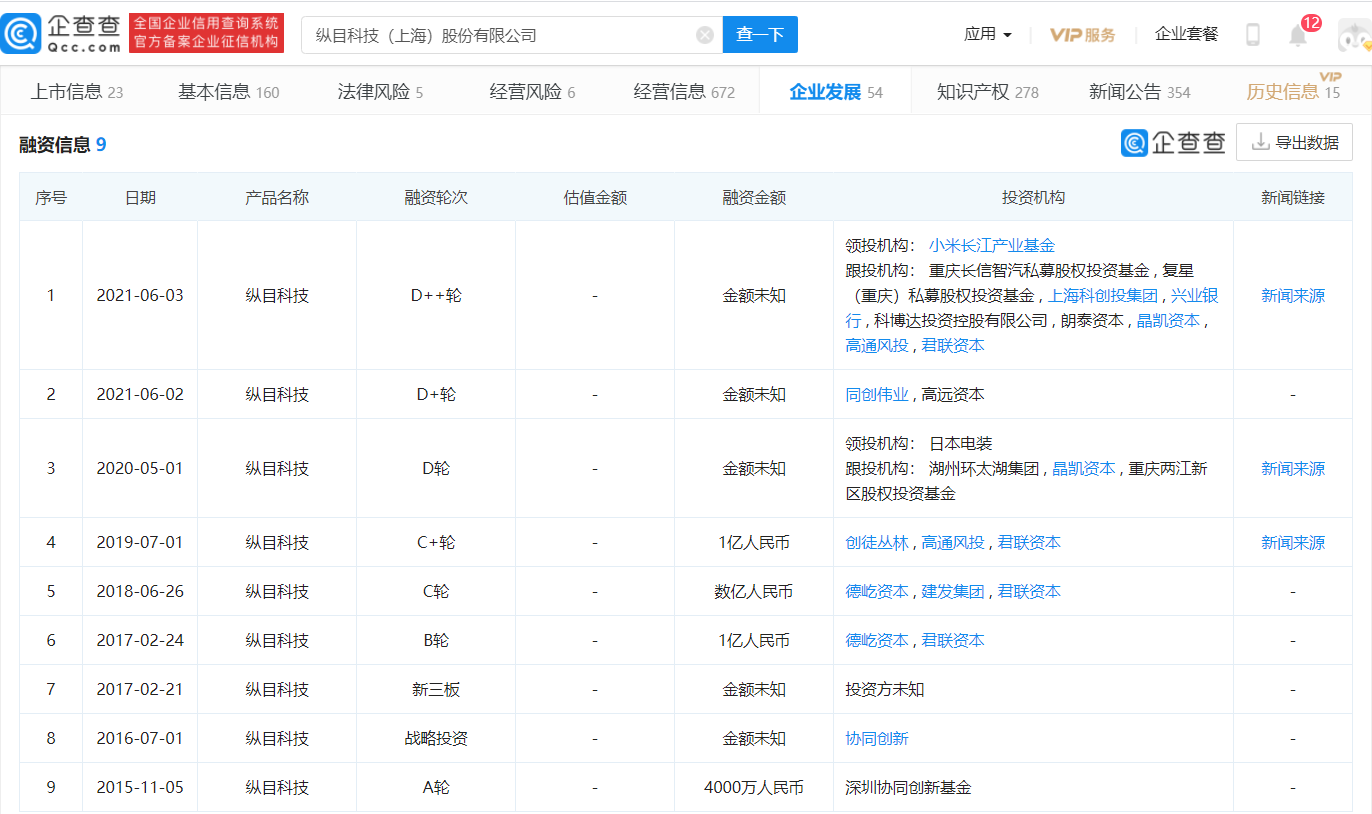The height and width of the screenshot is (814, 1372).
Task: Select the 企业发展 tab
Action: pos(836,92)
